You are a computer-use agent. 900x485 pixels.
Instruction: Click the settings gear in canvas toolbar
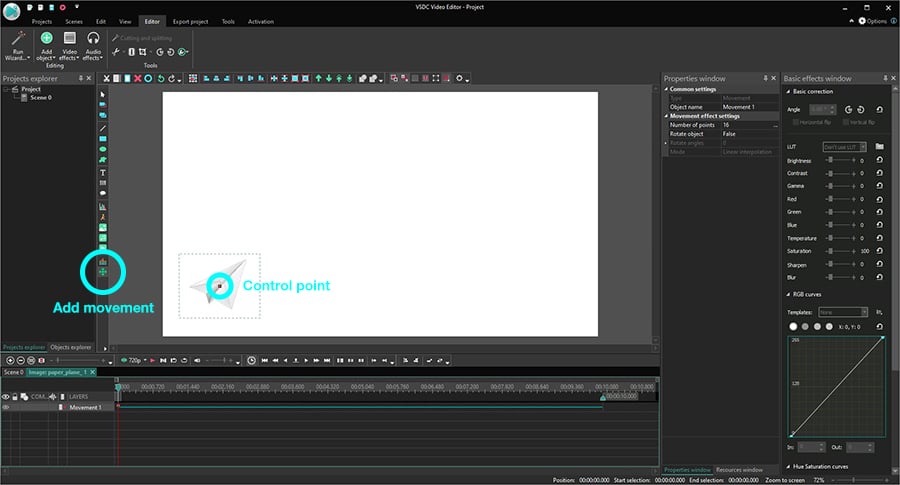[x=459, y=79]
